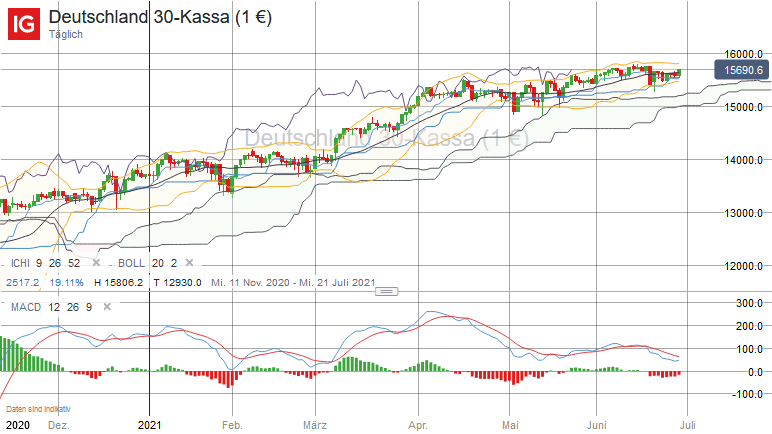Click the H 15806.2 high value

(119, 283)
